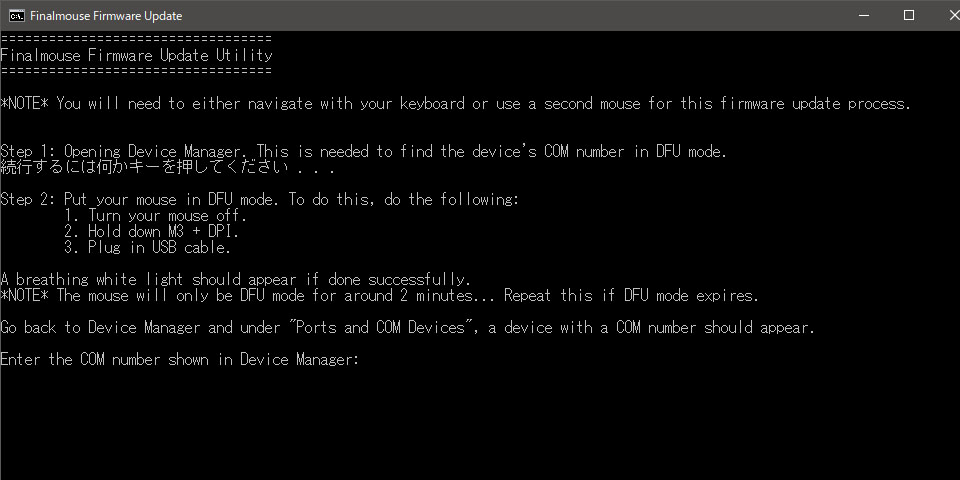Click the Plug in USB cable line
This screenshot has height=480, width=960.
(148, 248)
